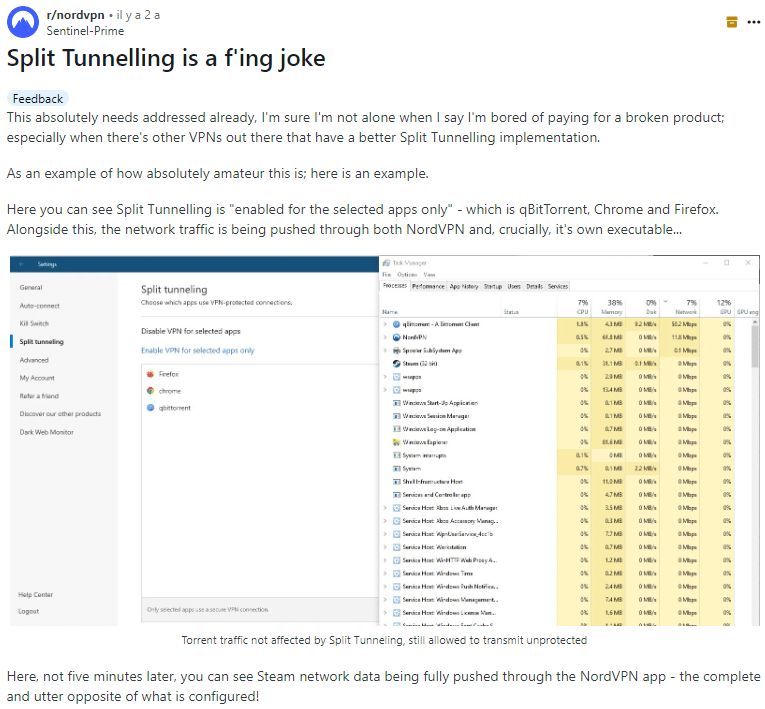Switch to the Performance tab

(428, 286)
